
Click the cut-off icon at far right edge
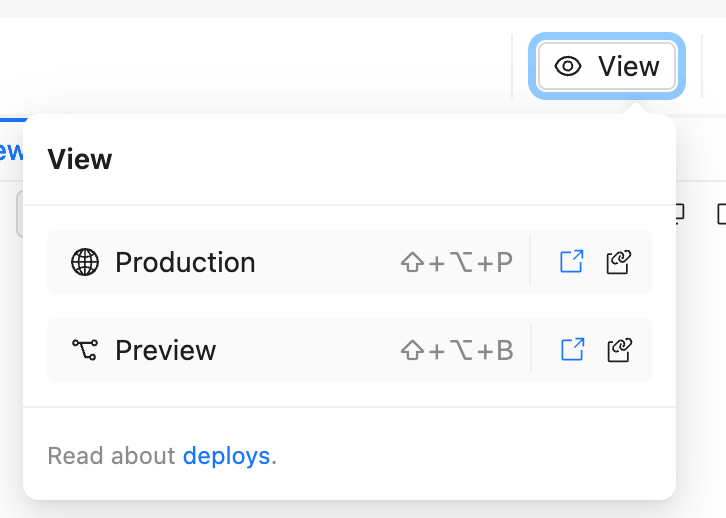point(721,213)
